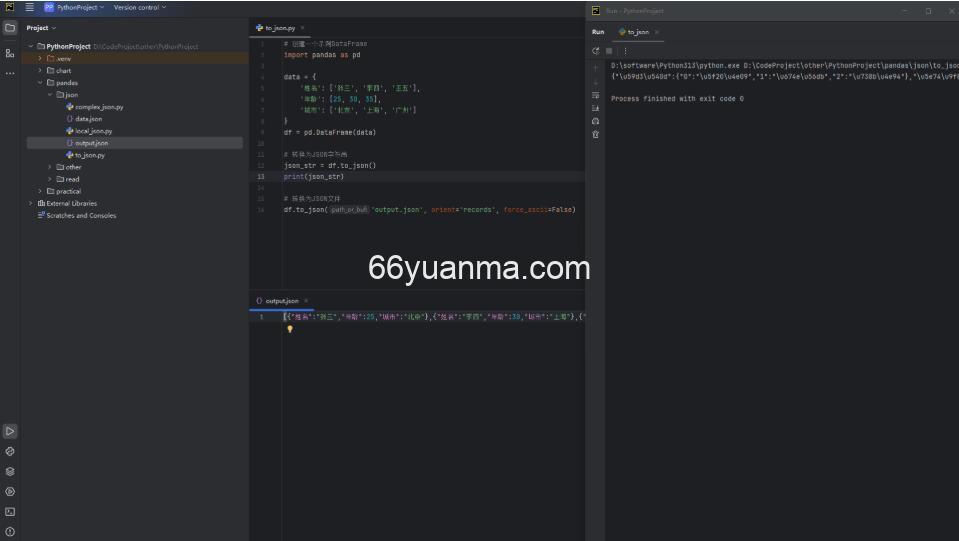
Task: Open the PythonProject dropdown in the title bar
Action: pyautogui.click(x=75, y=7)
